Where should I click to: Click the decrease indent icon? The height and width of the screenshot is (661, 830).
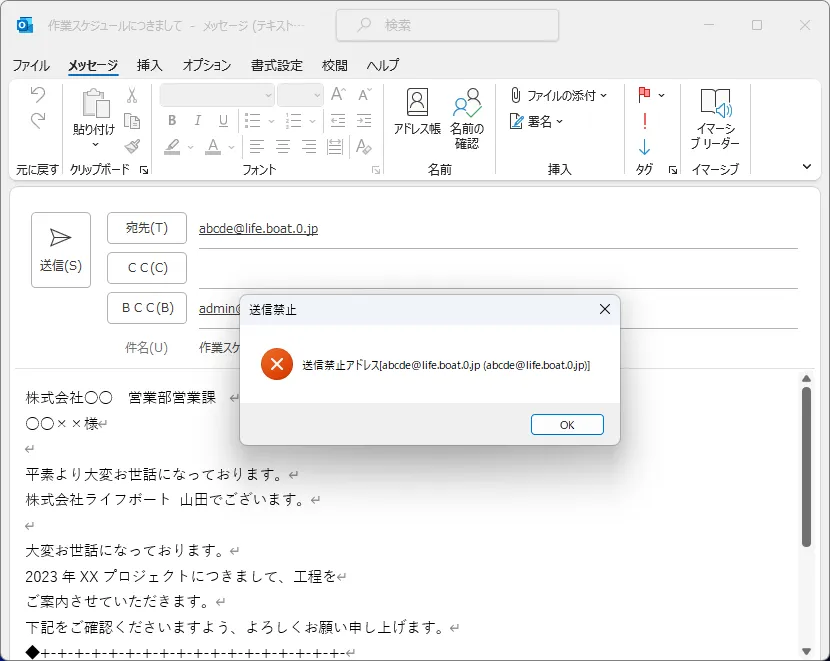338,121
